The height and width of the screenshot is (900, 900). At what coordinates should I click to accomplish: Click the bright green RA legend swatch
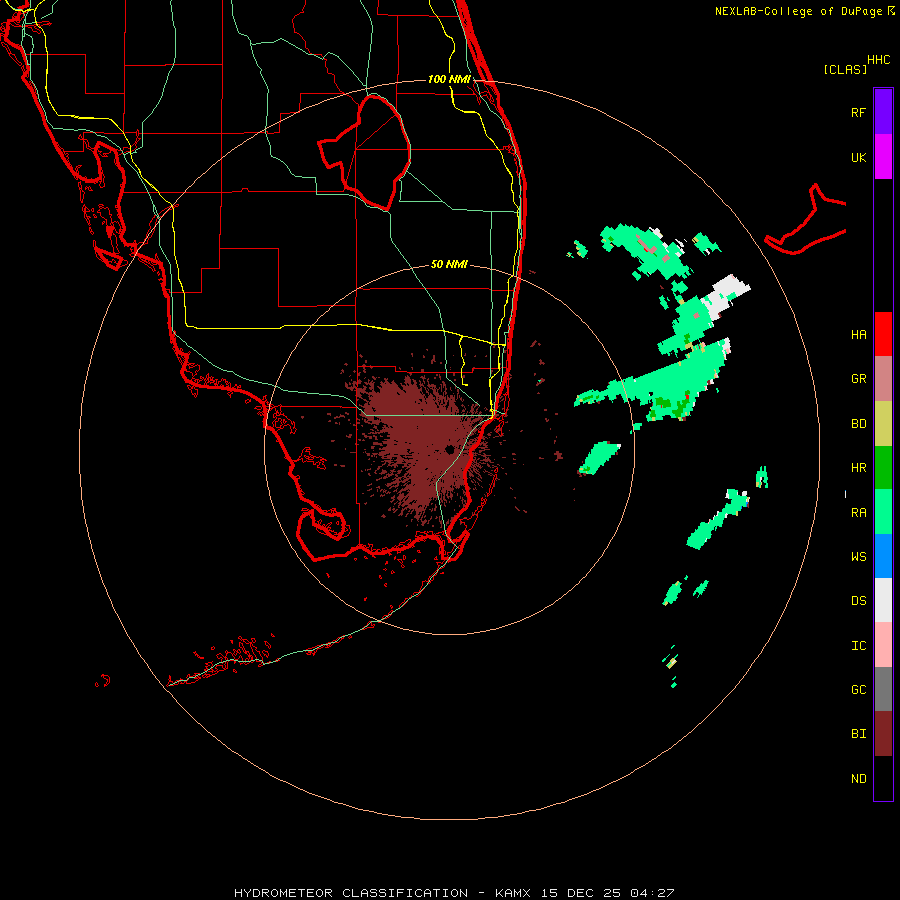883,512
